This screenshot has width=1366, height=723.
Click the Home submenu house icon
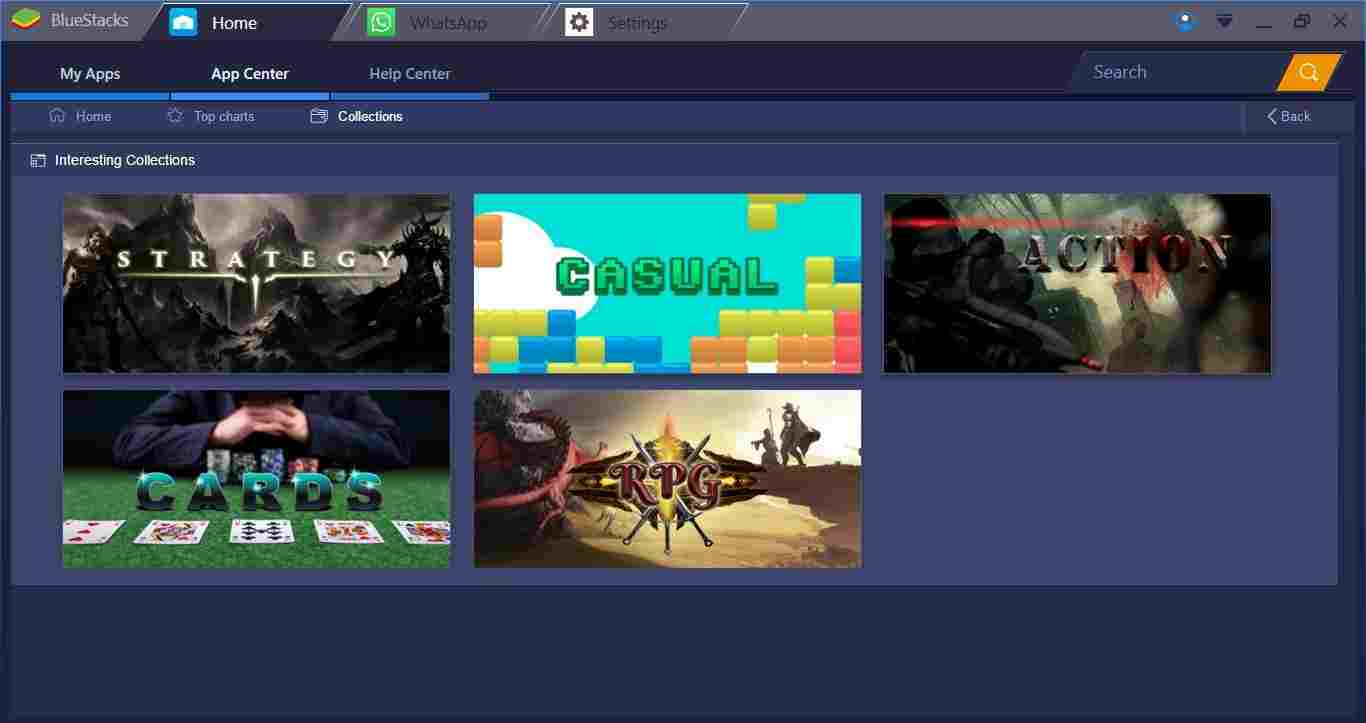tap(58, 116)
